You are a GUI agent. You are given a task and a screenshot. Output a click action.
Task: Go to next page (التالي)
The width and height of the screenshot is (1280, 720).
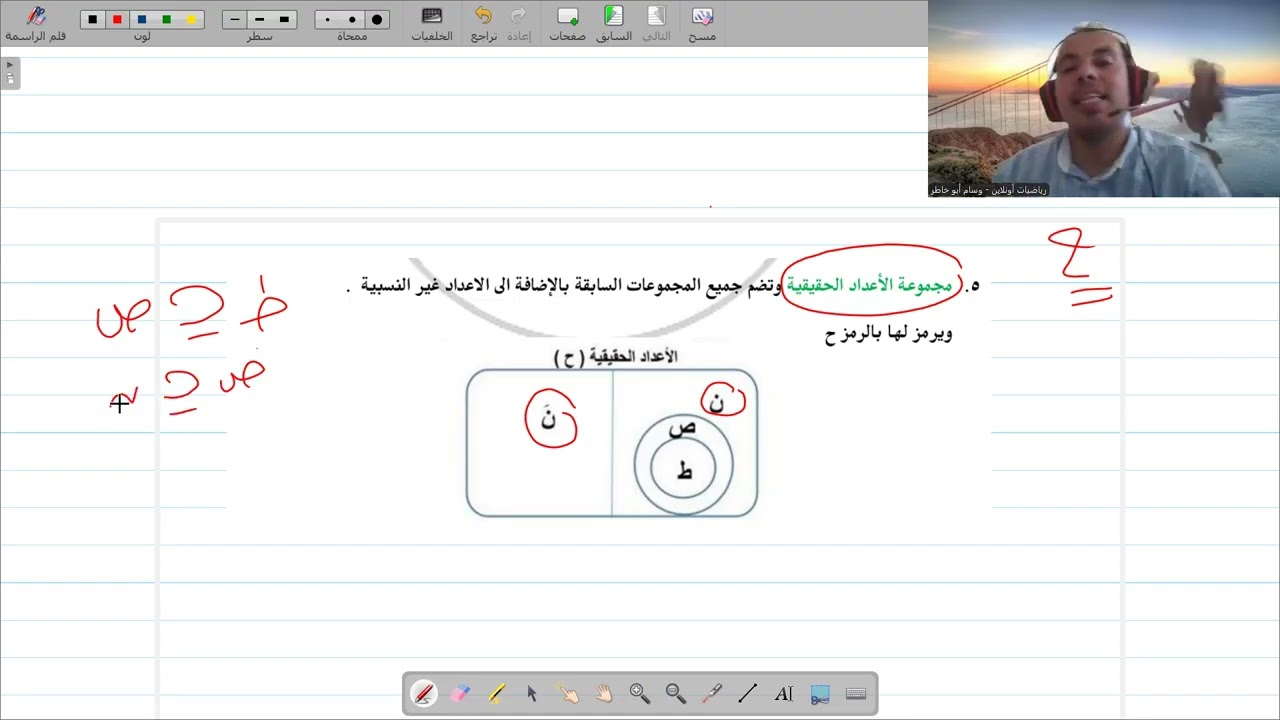[656, 24]
